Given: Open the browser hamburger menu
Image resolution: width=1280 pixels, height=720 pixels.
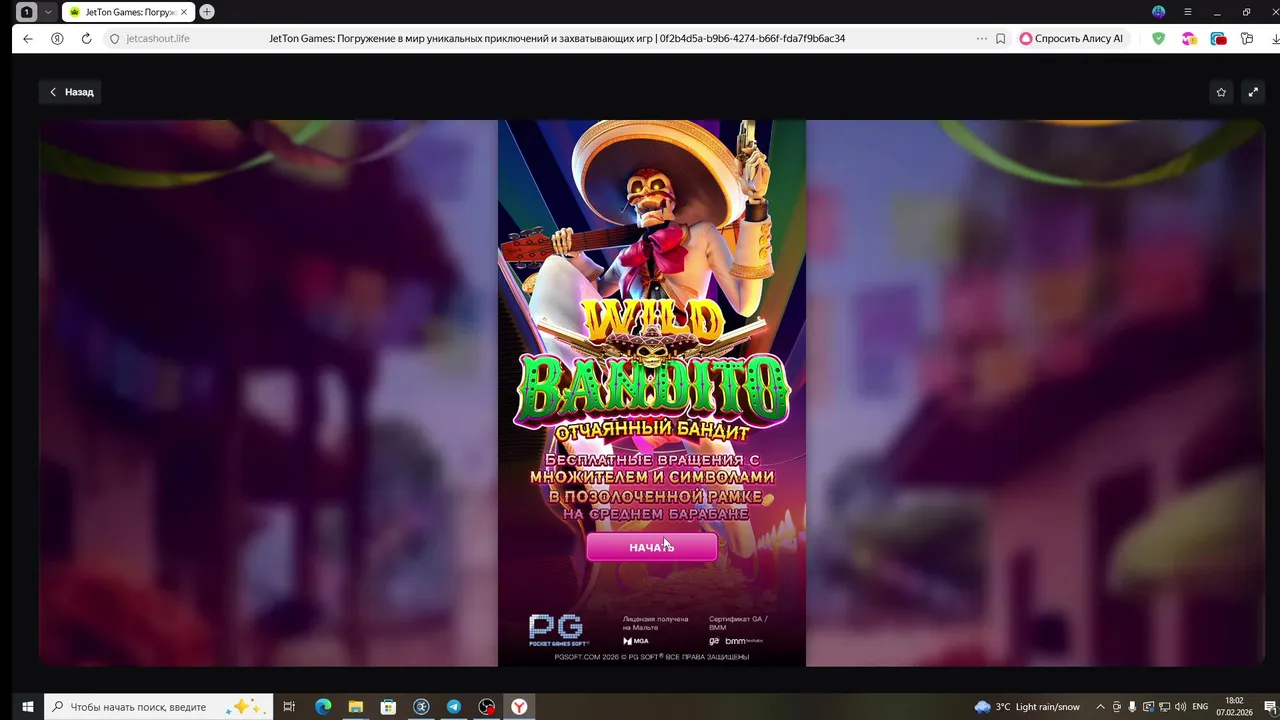Looking at the screenshot, I should click(x=1188, y=12).
